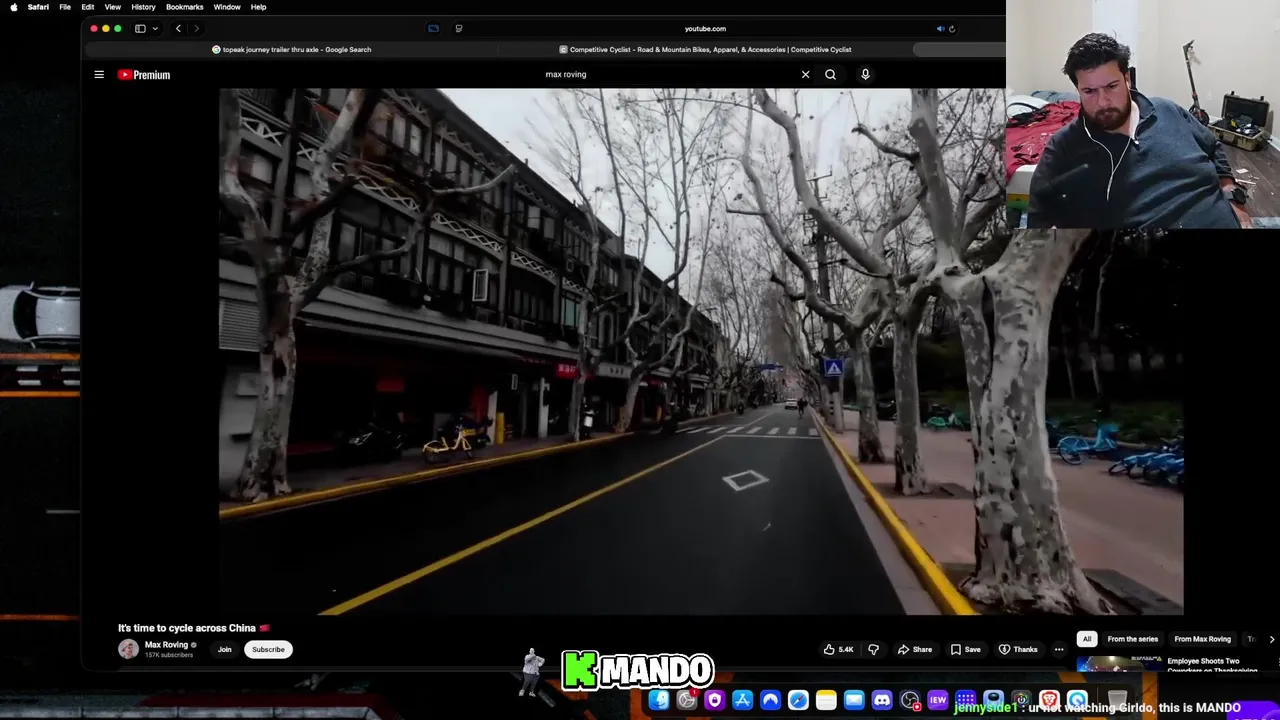1280x720 pixels.
Task: Go to the YouTube Premium home logo
Action: [144, 74]
